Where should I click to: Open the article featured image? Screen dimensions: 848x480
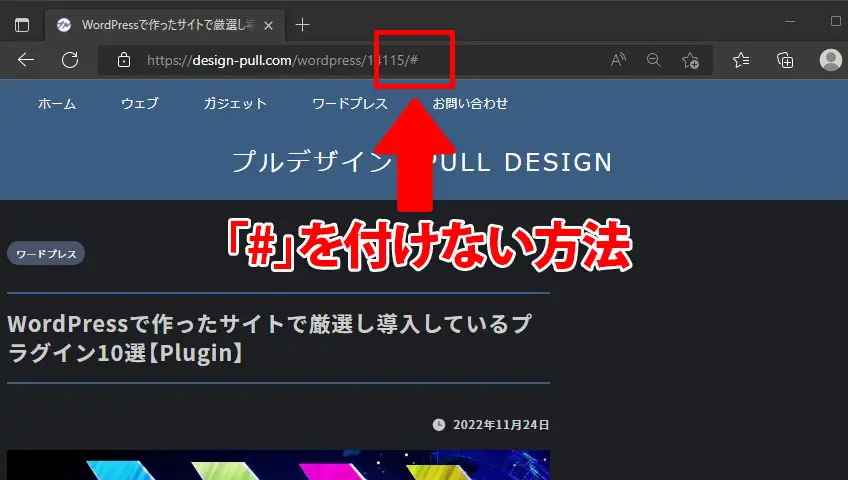click(x=279, y=465)
